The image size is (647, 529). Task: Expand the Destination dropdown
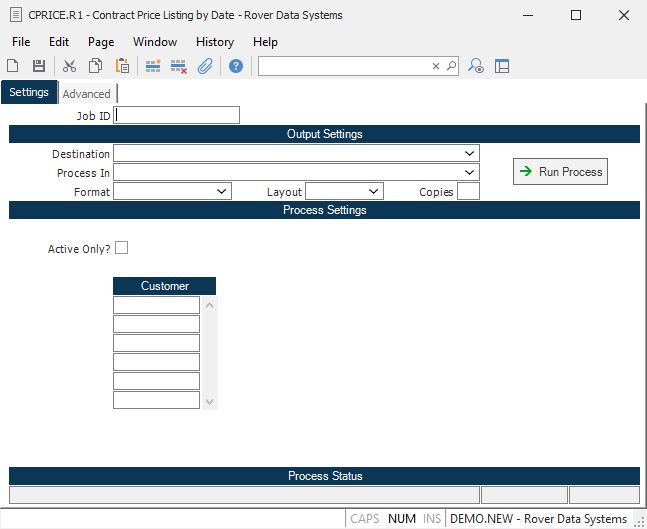pyautogui.click(x=470, y=154)
